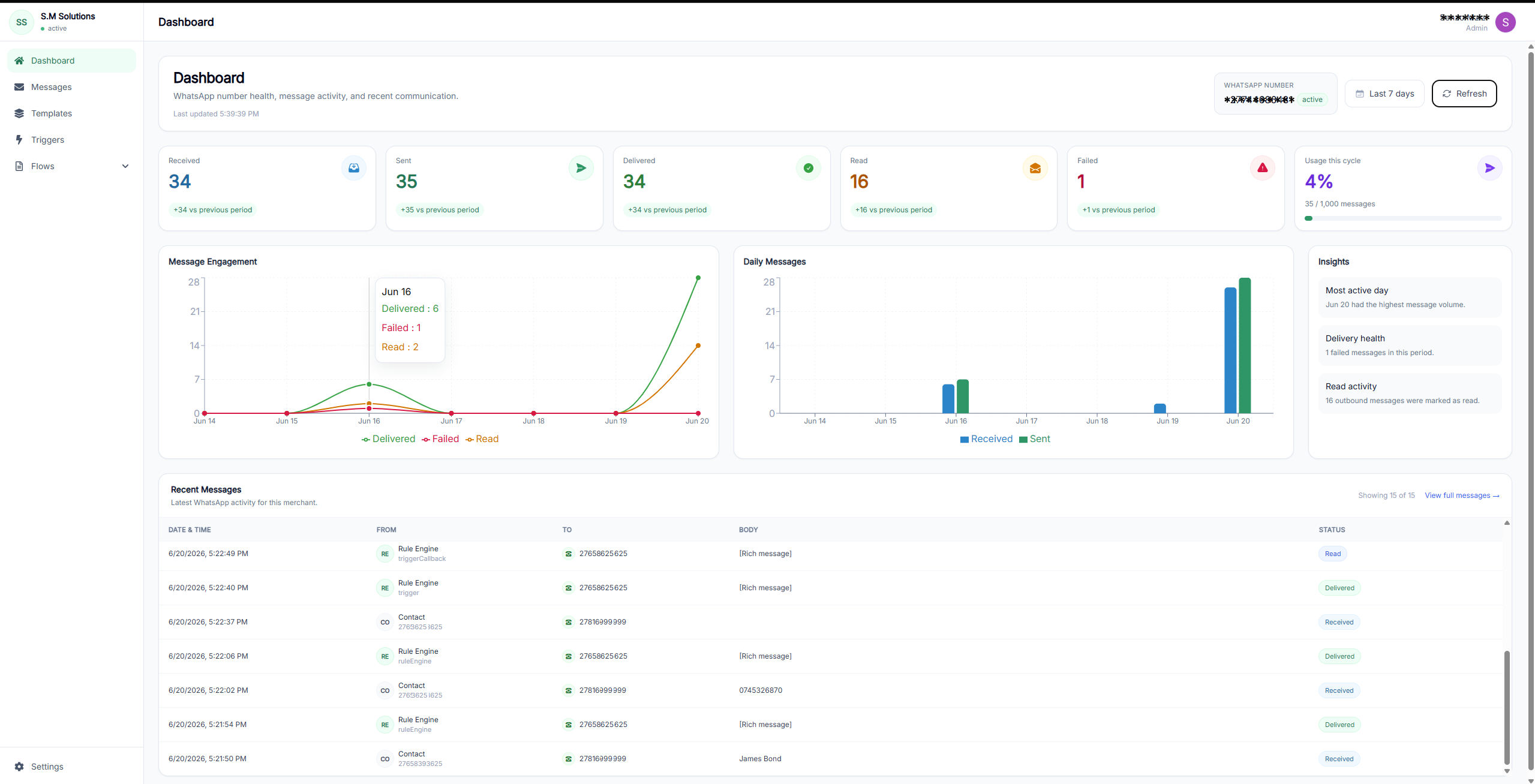Click the RE avatar in 5:21:54 PM row
Image resolution: width=1535 pixels, height=784 pixels.
click(x=384, y=725)
